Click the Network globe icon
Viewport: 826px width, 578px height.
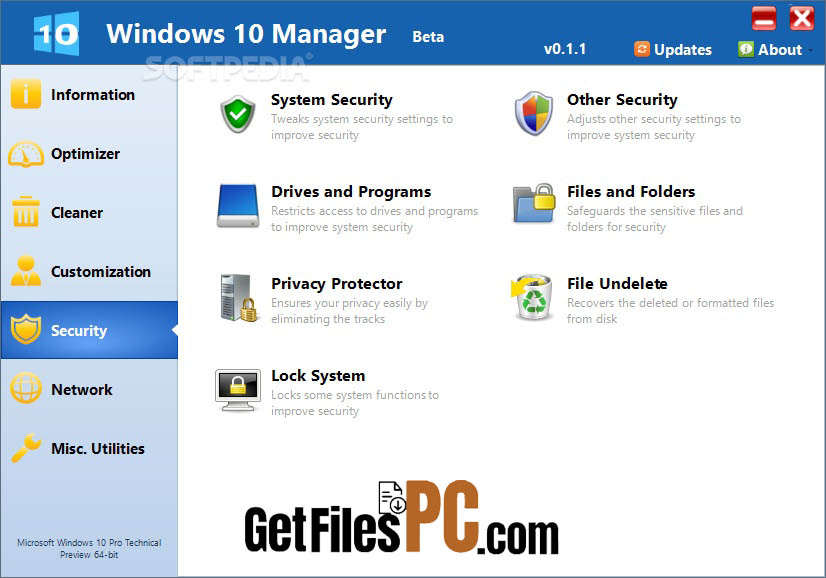[25, 388]
